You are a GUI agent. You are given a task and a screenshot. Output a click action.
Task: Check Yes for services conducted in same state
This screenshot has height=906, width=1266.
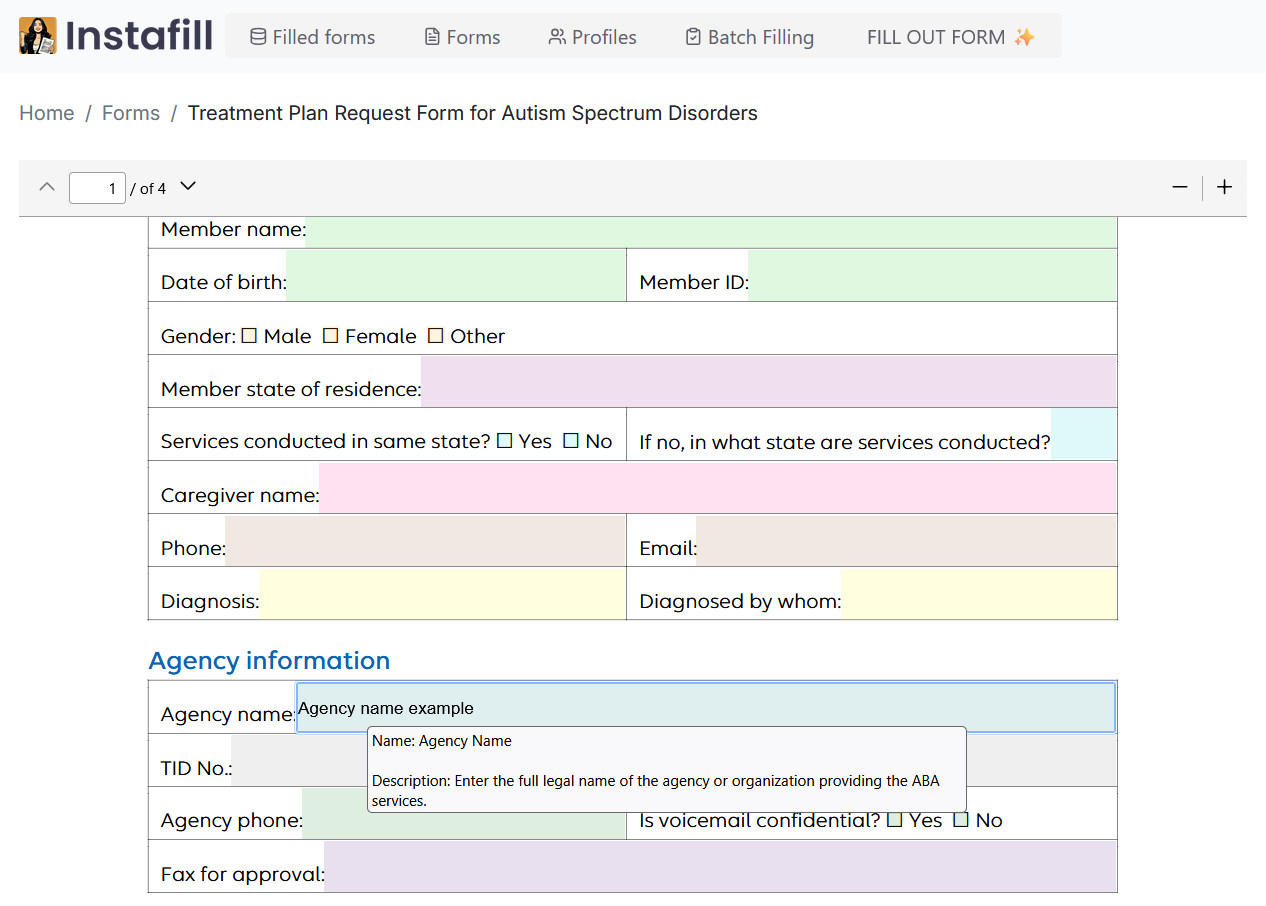(x=505, y=439)
